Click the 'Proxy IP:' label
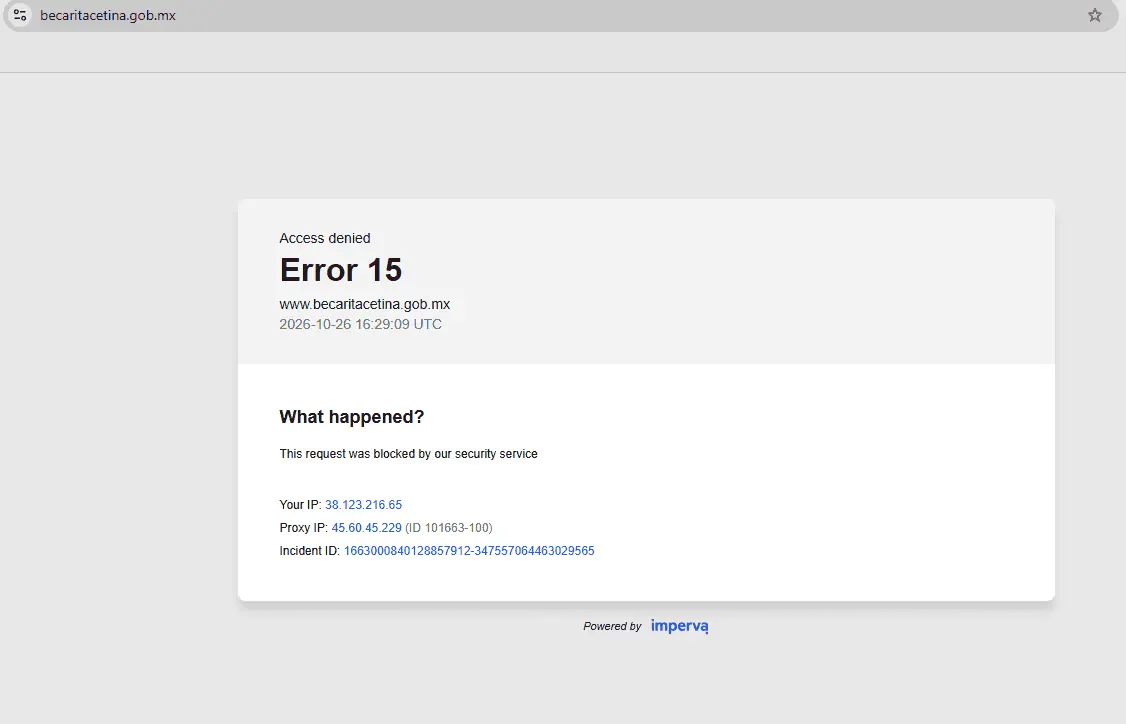 (304, 528)
